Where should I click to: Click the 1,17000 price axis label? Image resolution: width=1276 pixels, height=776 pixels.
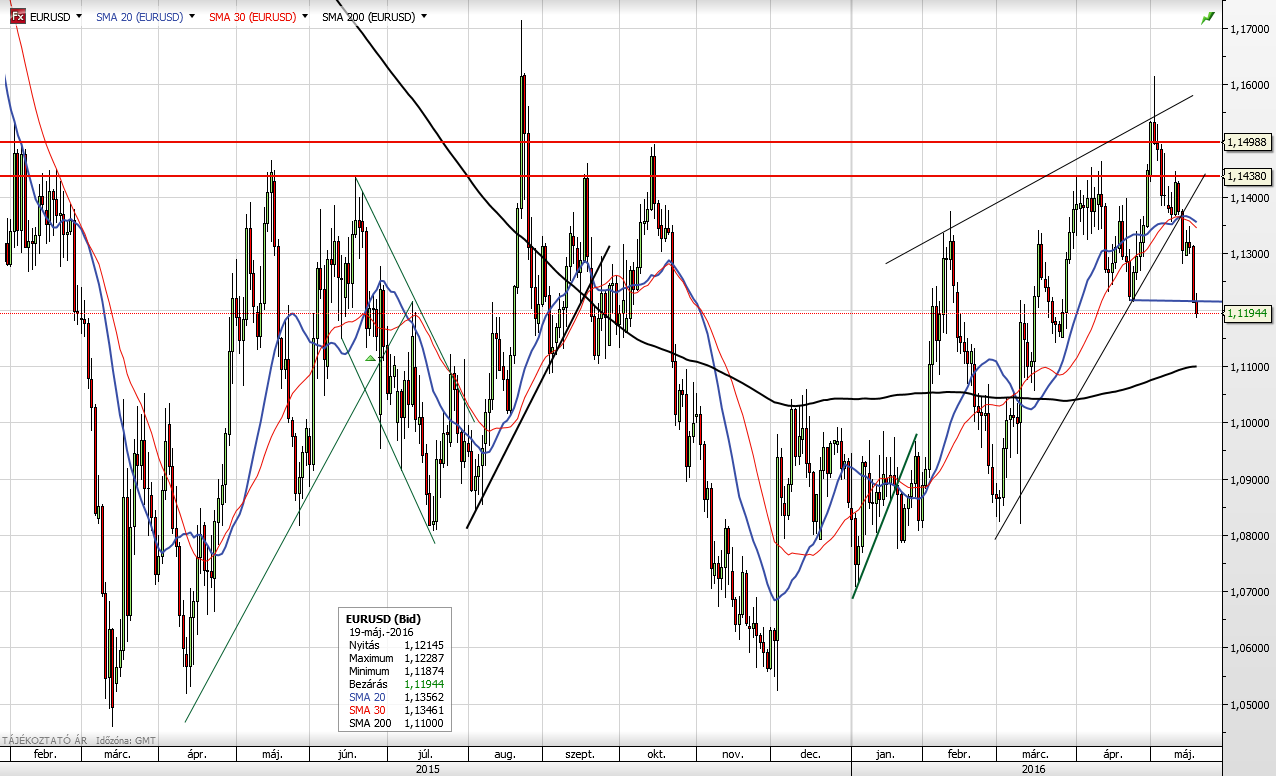pos(1249,30)
